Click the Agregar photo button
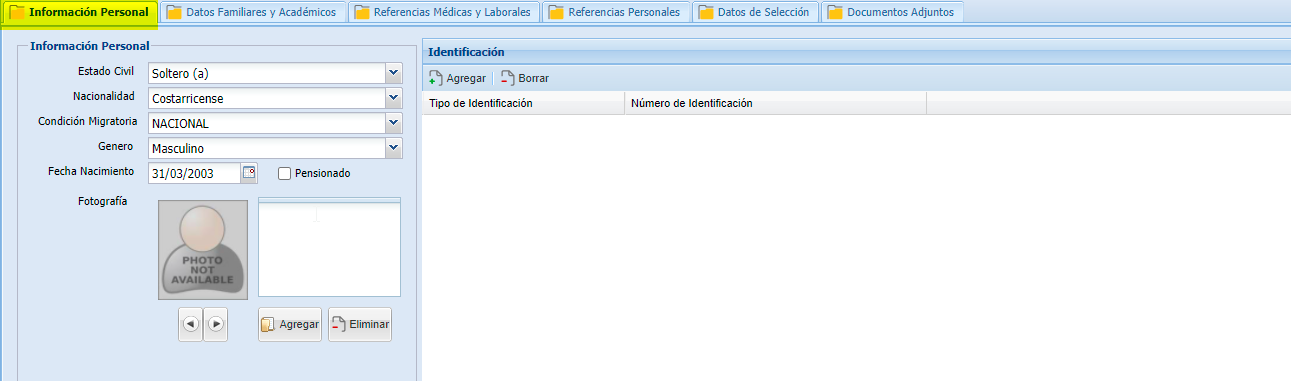1291x381 pixels. coord(290,324)
